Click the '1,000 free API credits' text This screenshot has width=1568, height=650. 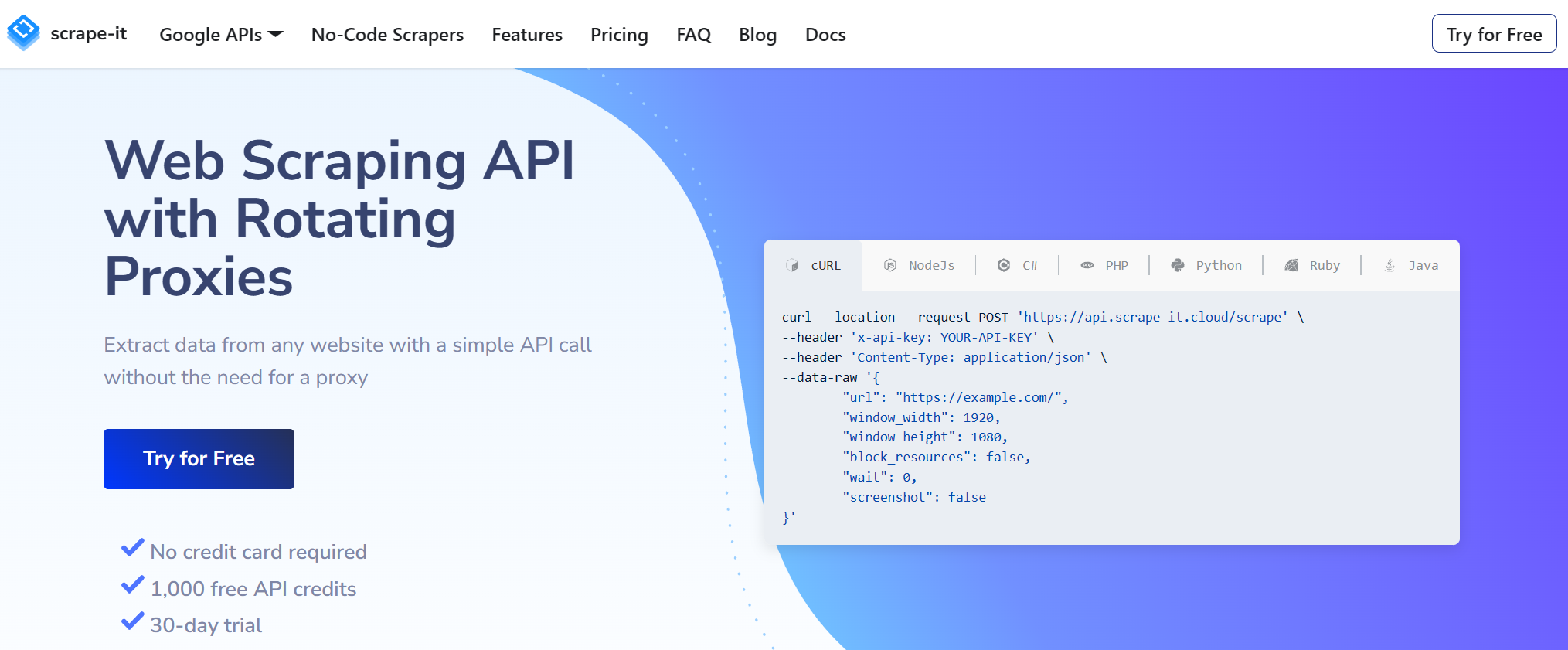pyautogui.click(x=253, y=589)
